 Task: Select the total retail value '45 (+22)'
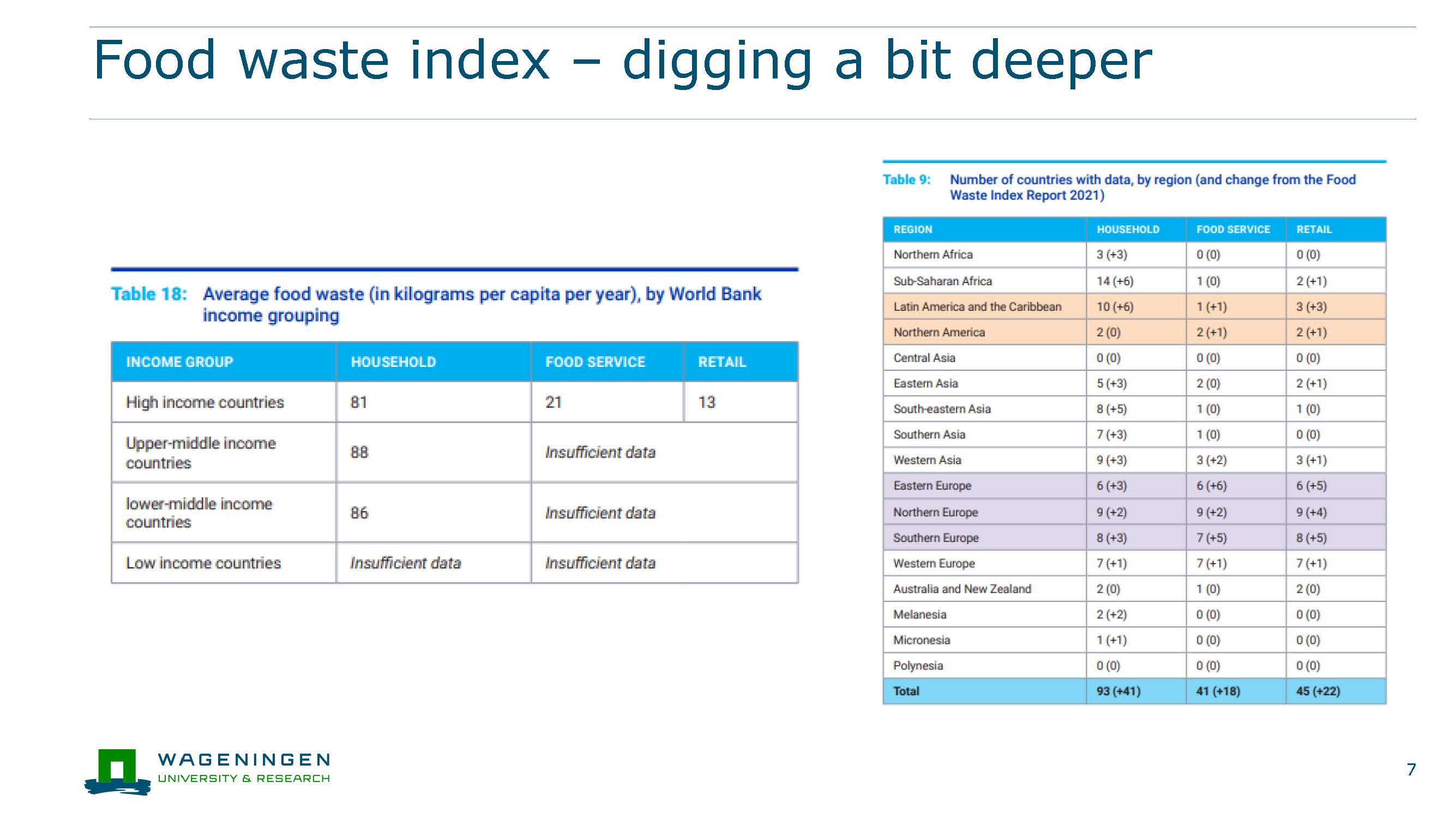[x=1318, y=691]
